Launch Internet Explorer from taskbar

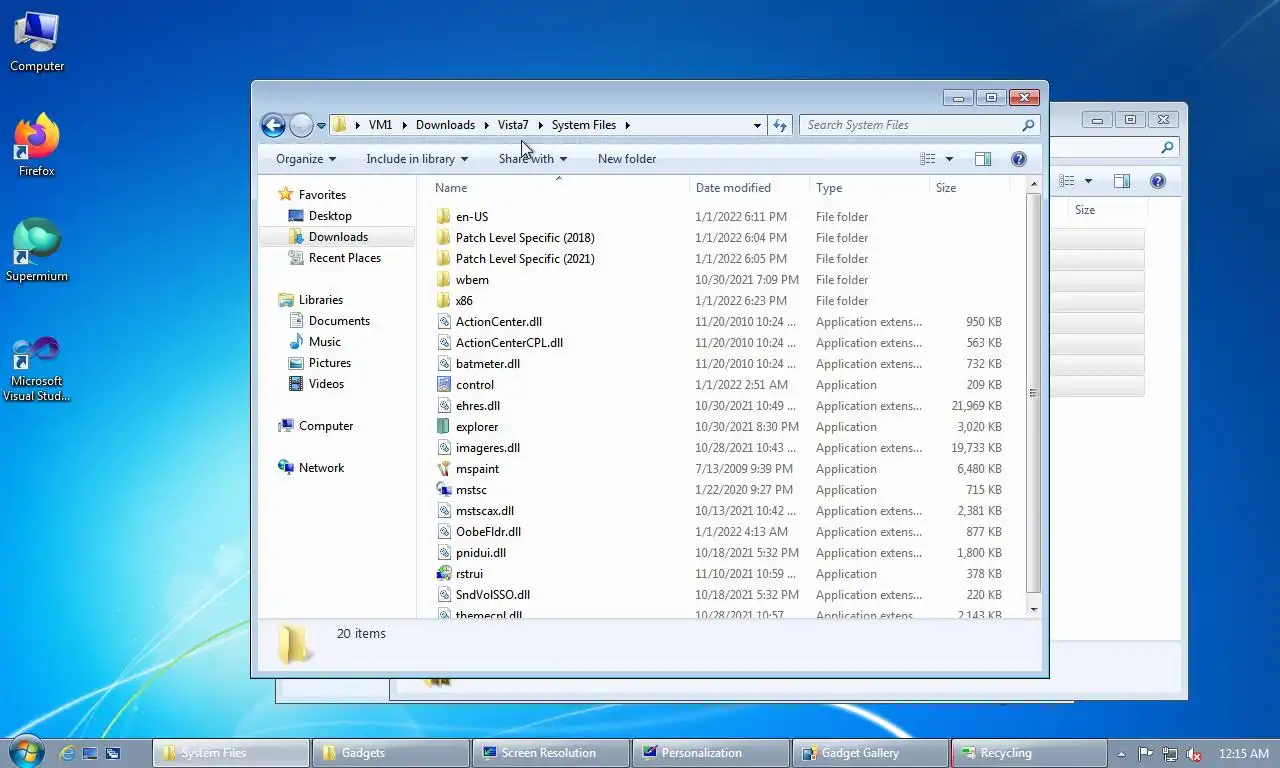pos(67,753)
